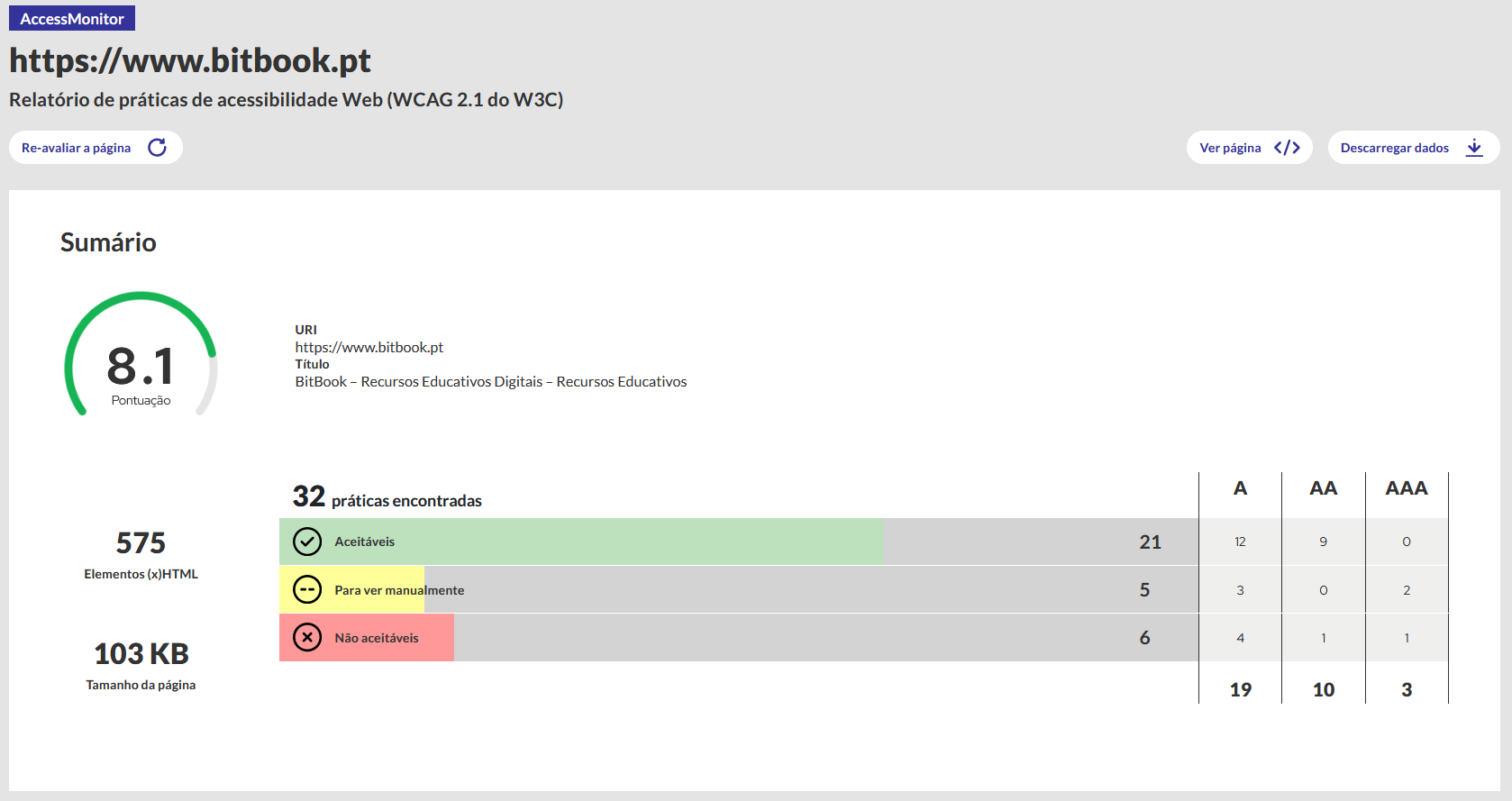The height and width of the screenshot is (801, 1512).
Task: Click the A total 19
Action: 1241,689
